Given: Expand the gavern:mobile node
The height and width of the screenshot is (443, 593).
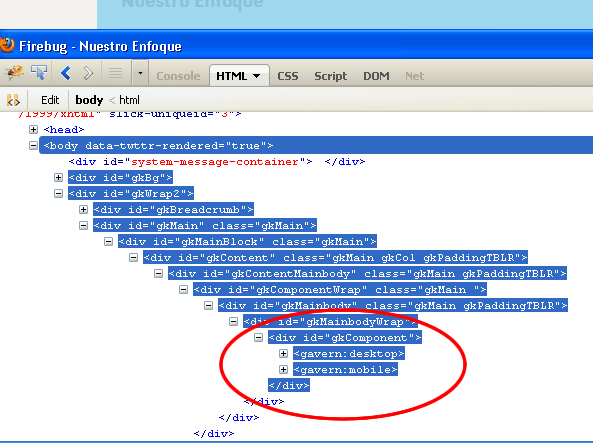Looking at the screenshot, I should pos(283,369).
